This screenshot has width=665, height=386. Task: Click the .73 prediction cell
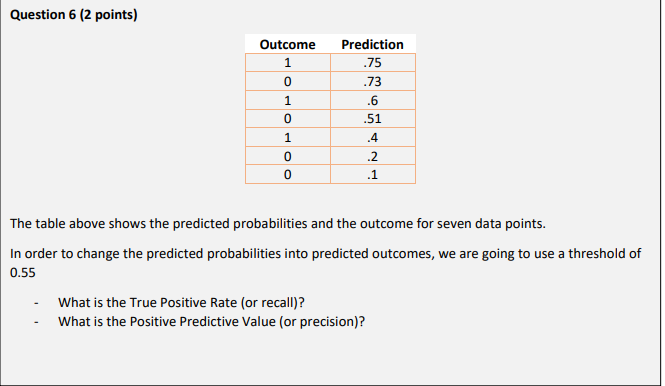(x=373, y=81)
